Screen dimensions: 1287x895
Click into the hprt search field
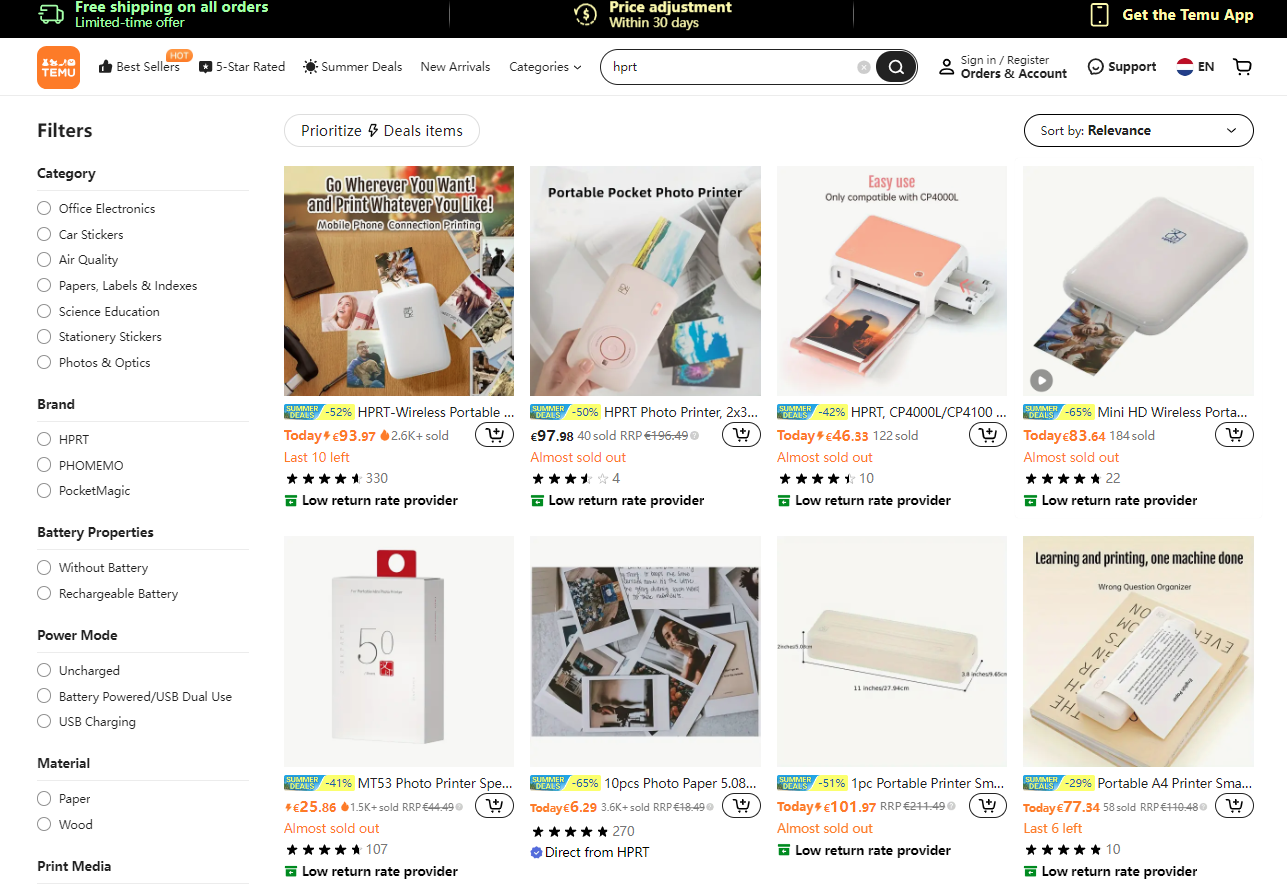(x=730, y=67)
